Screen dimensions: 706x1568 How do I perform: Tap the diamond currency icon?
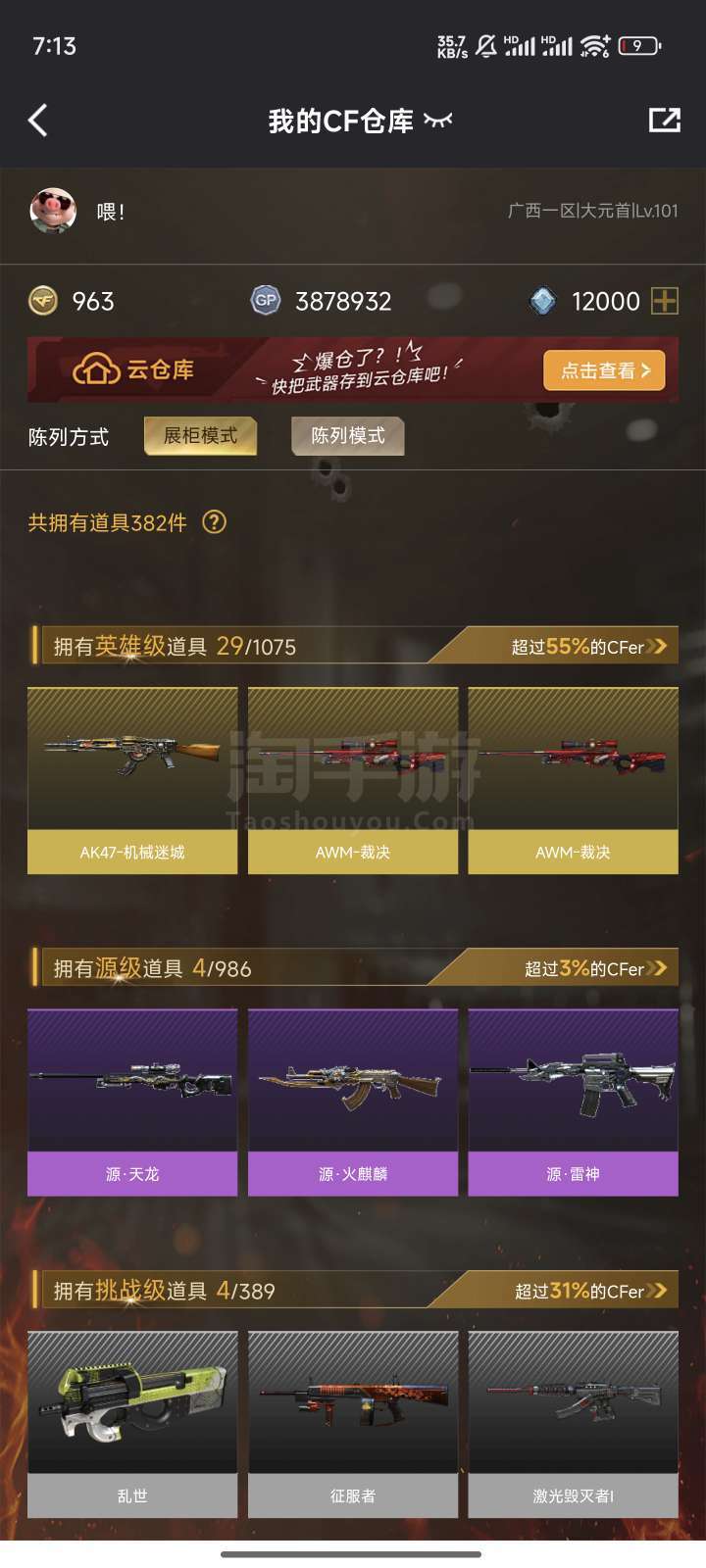pos(542,301)
